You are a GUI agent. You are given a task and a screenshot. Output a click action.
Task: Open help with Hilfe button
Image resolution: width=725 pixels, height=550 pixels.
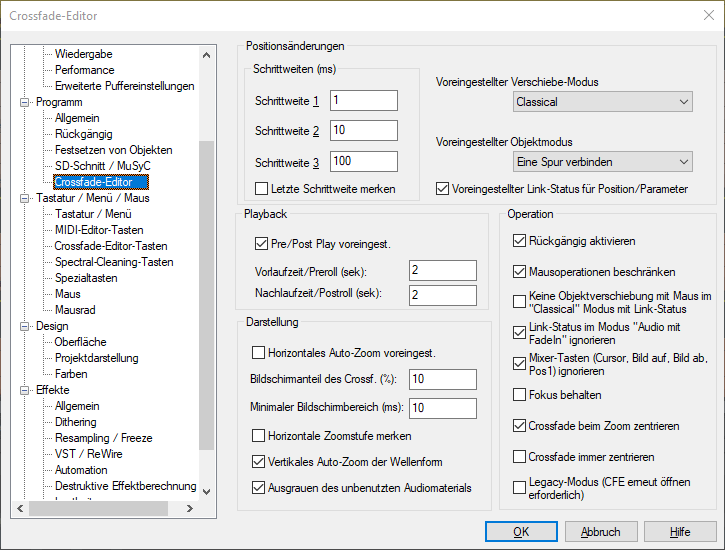pyautogui.click(x=680, y=532)
